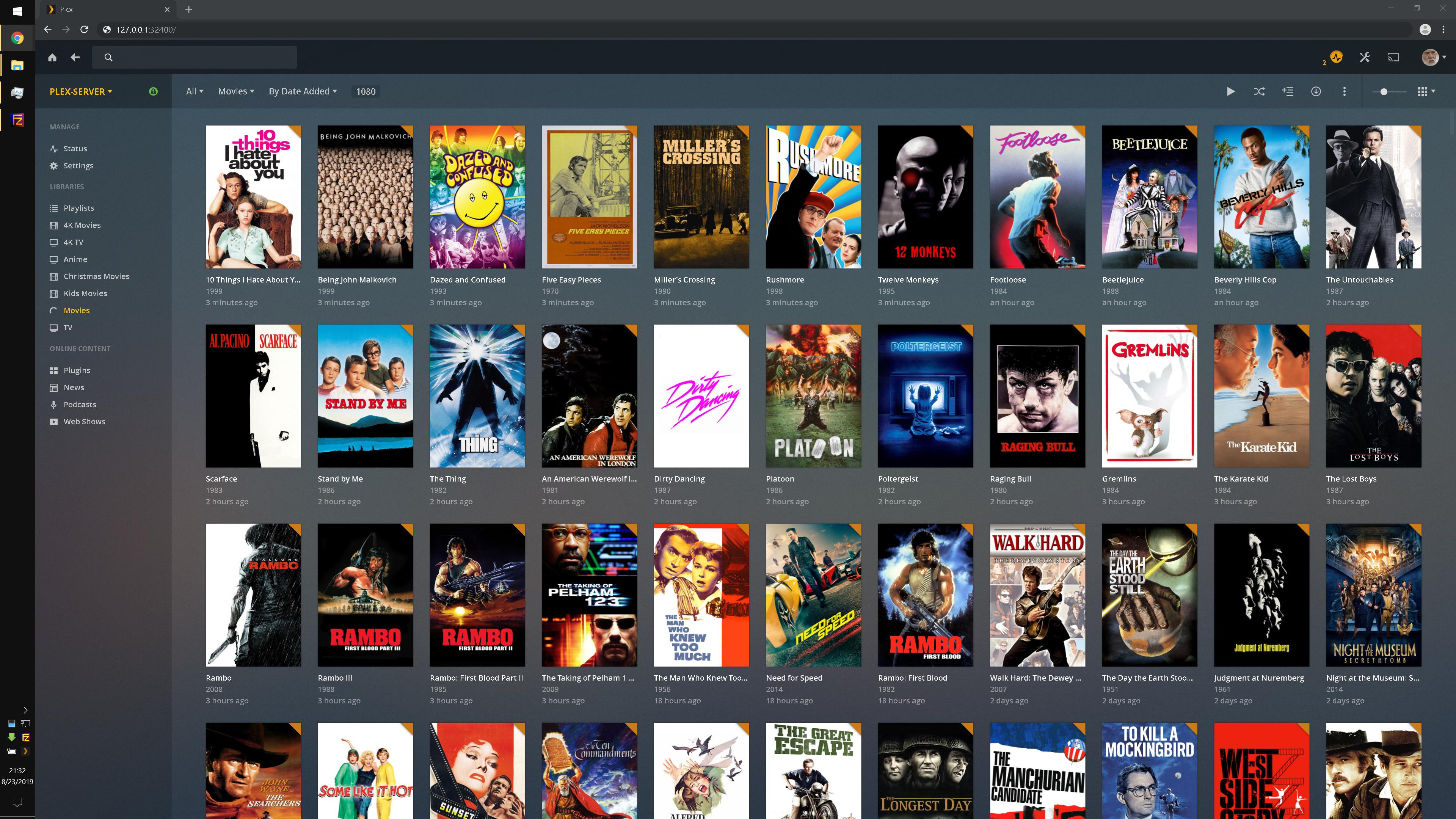Open the search field magnifier

[x=108, y=57]
